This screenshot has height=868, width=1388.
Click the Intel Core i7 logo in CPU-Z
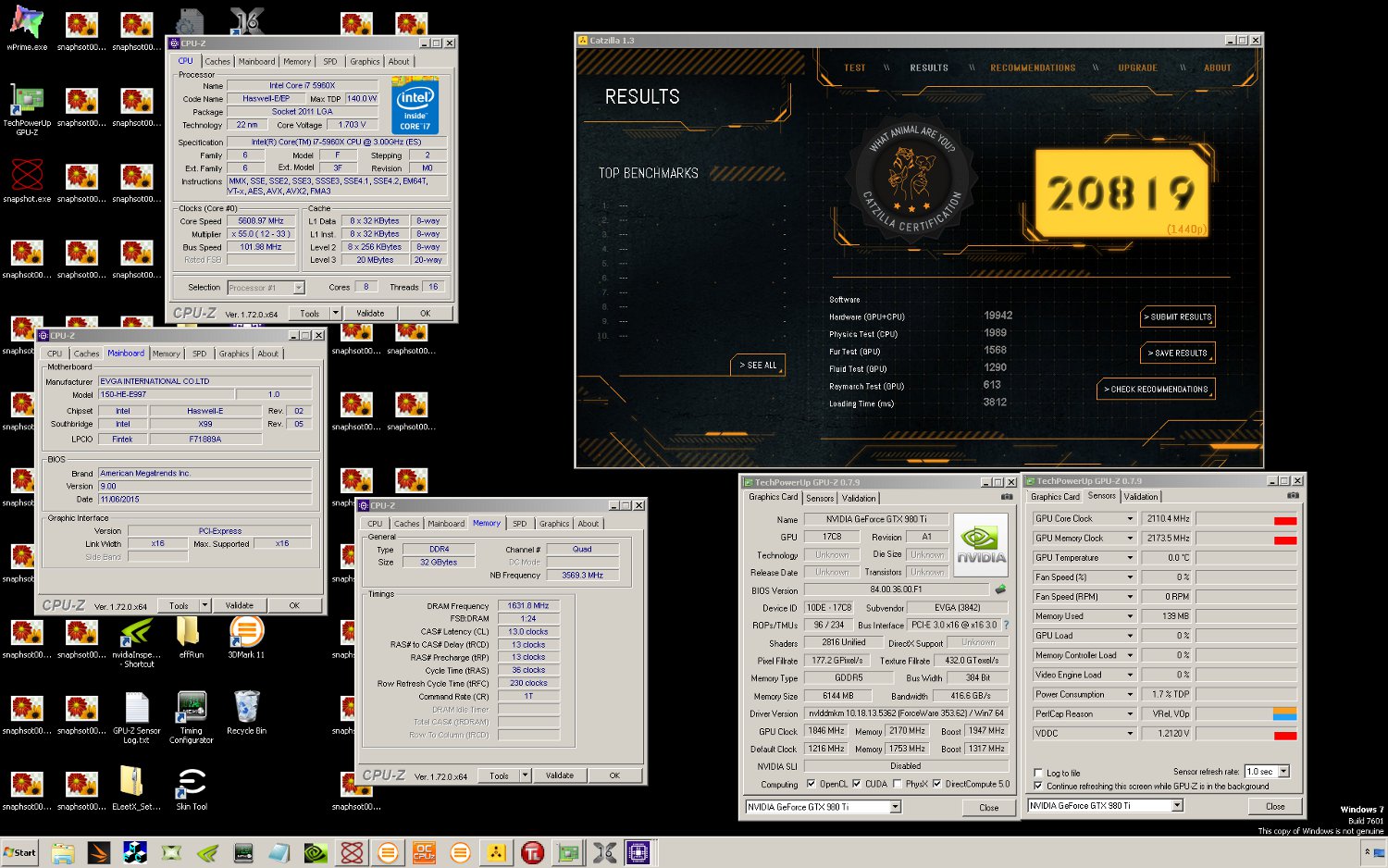tap(415, 107)
